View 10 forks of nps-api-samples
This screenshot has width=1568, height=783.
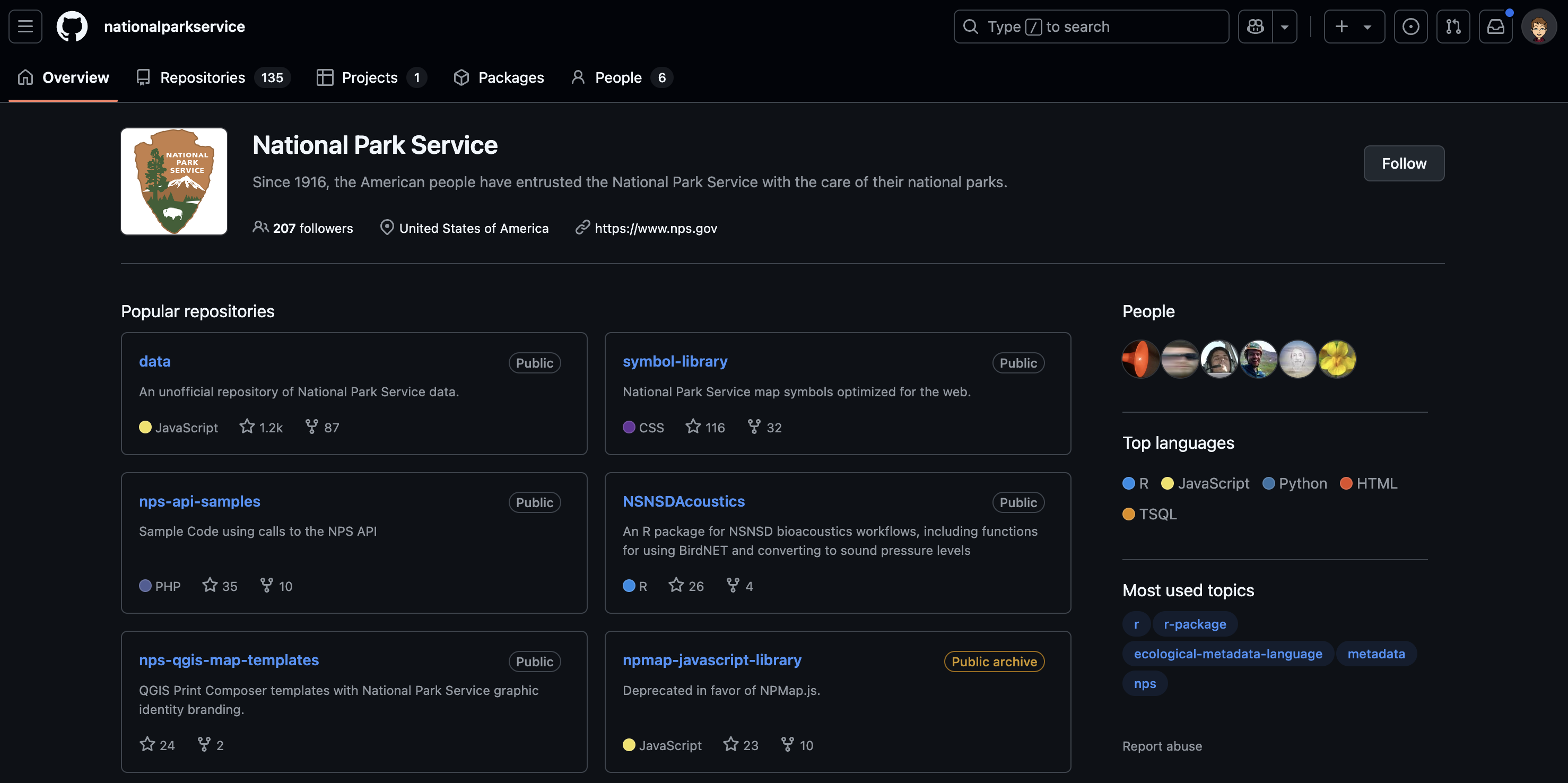pos(276,585)
